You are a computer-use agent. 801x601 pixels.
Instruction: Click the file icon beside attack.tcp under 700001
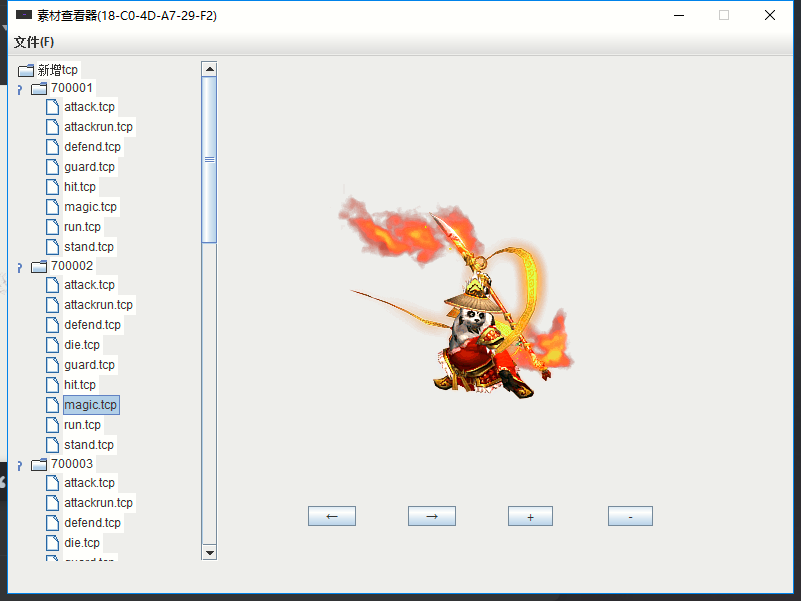52,107
